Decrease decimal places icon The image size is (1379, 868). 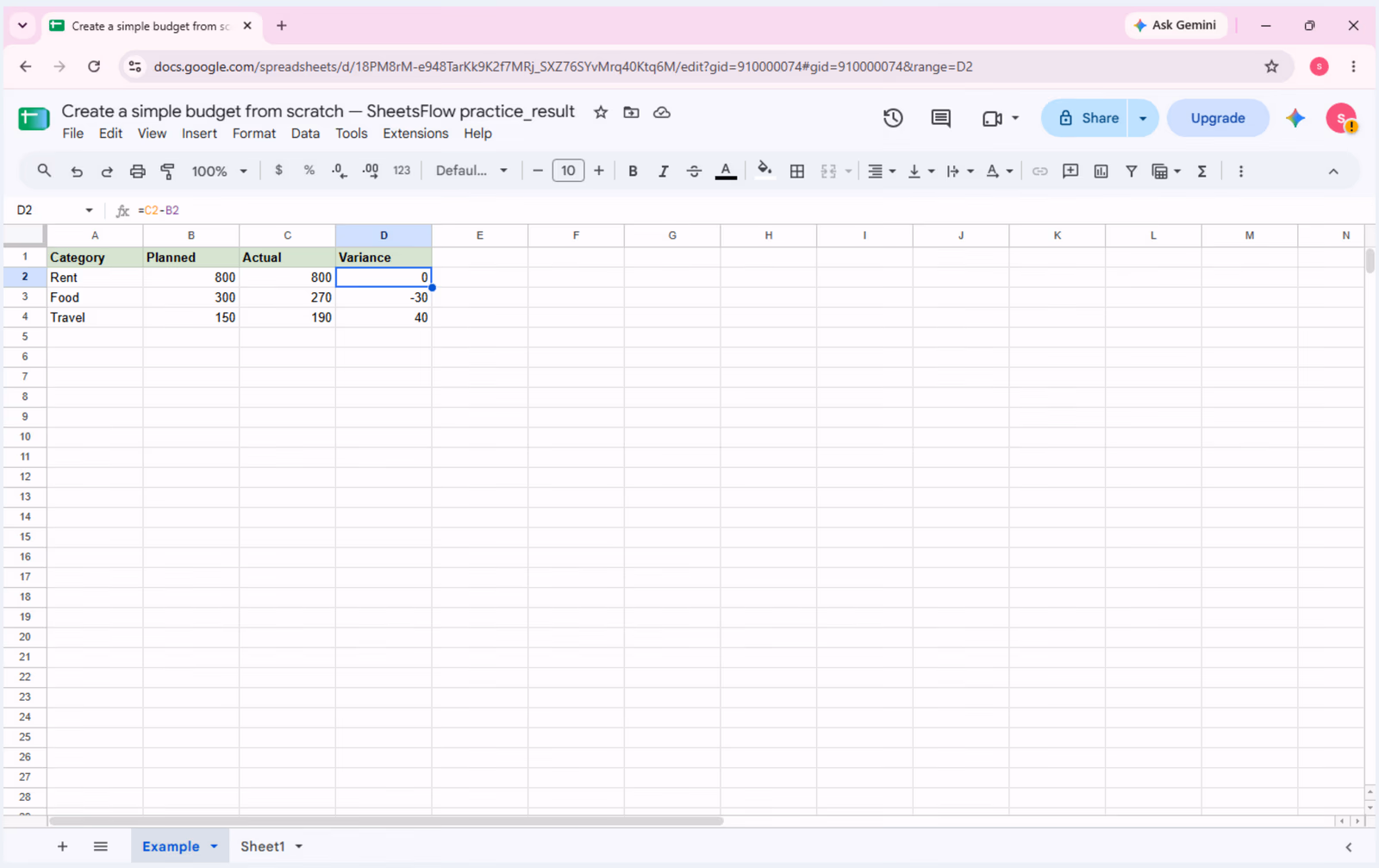[x=340, y=171]
